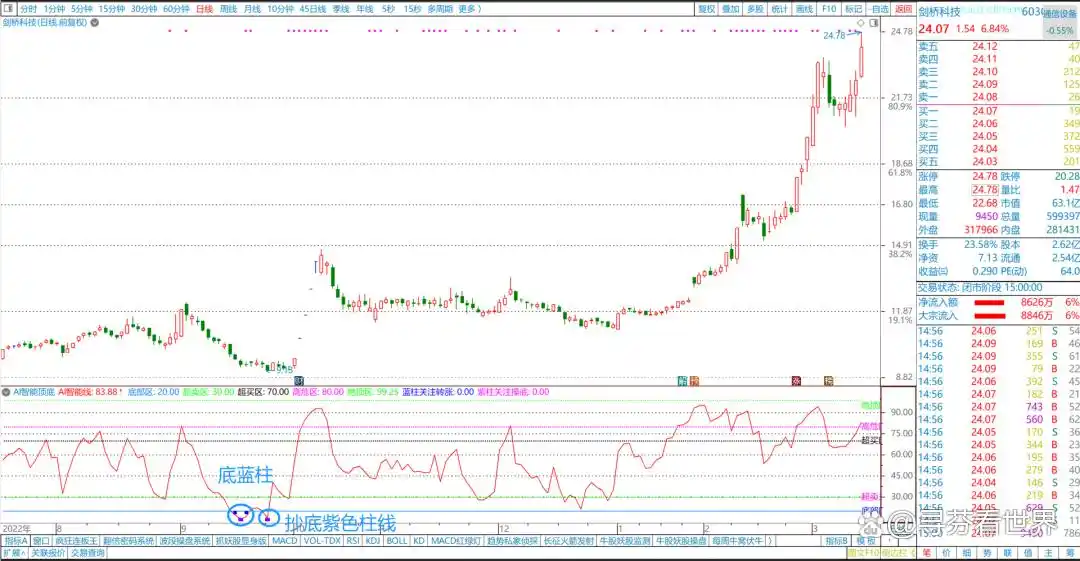Image resolution: width=1080 pixels, height=561 pixels.
Task: Select the 5分钟 period
Action: pyautogui.click(x=81, y=9)
